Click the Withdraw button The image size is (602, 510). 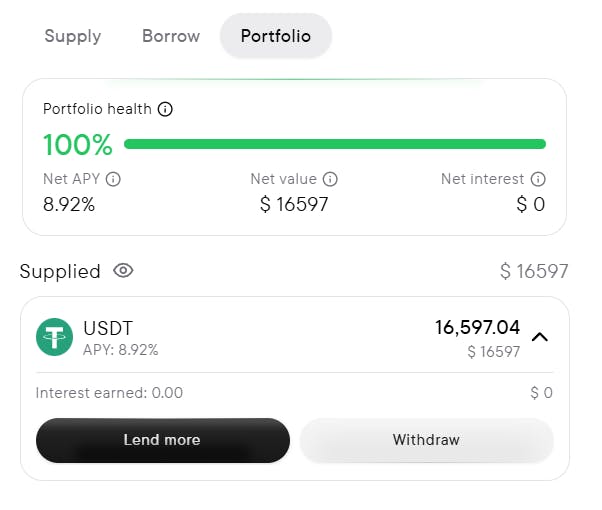427,440
